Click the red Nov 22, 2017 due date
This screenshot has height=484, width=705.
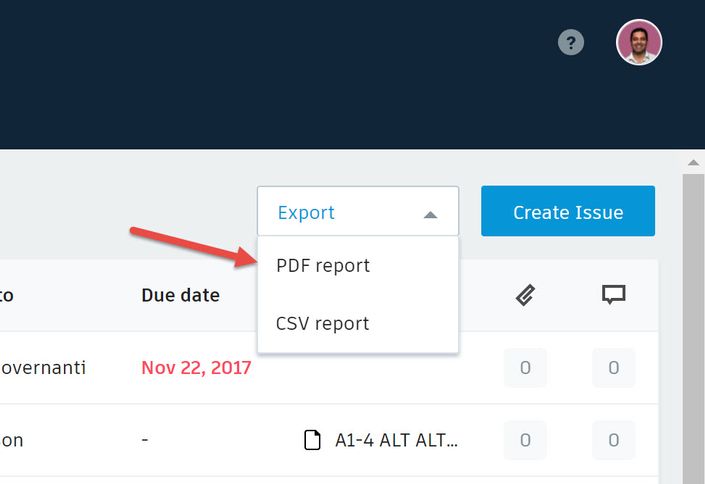[x=196, y=368]
